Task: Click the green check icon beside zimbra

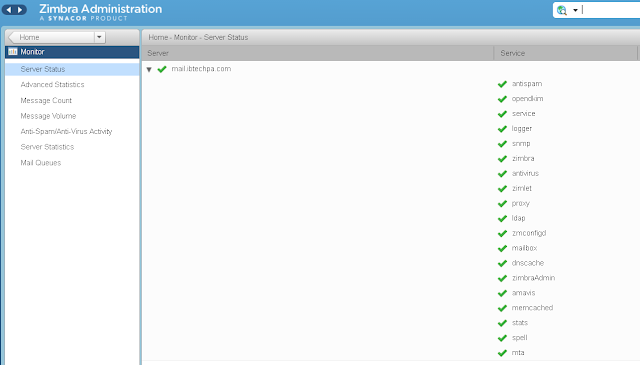Action: click(x=502, y=159)
